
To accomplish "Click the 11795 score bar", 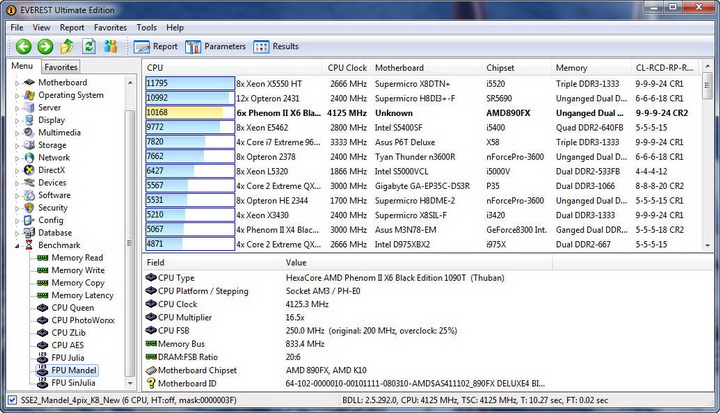I will [x=190, y=83].
